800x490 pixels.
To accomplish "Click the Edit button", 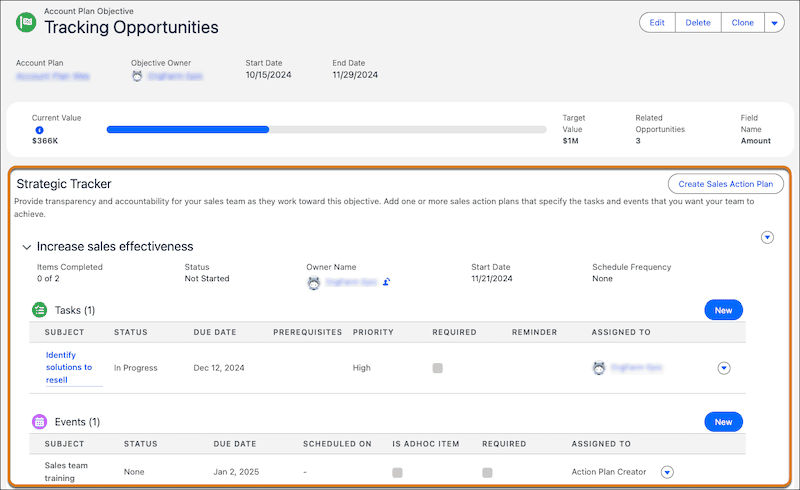I will pyautogui.click(x=657, y=22).
